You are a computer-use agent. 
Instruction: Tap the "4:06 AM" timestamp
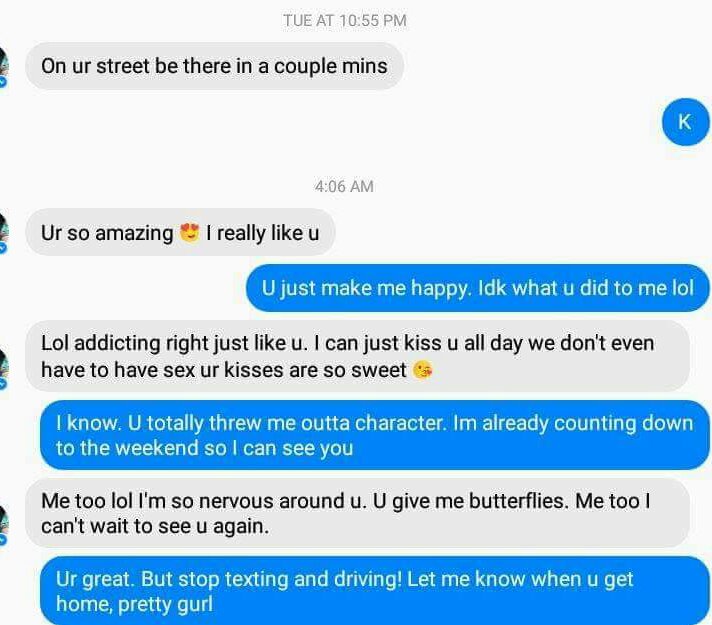344,186
